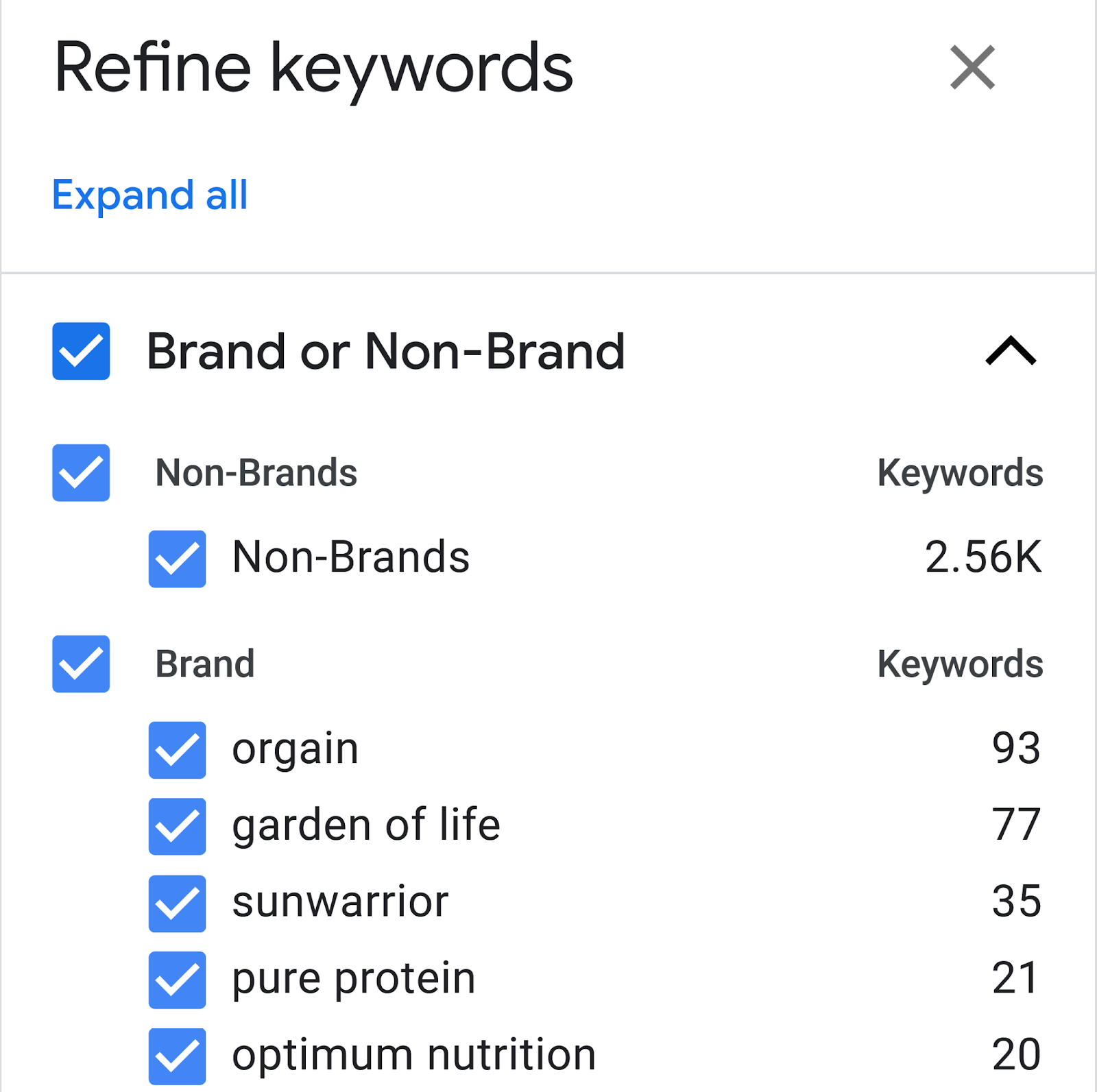Click the Keywords header beside Non-Brands

pos(960,472)
